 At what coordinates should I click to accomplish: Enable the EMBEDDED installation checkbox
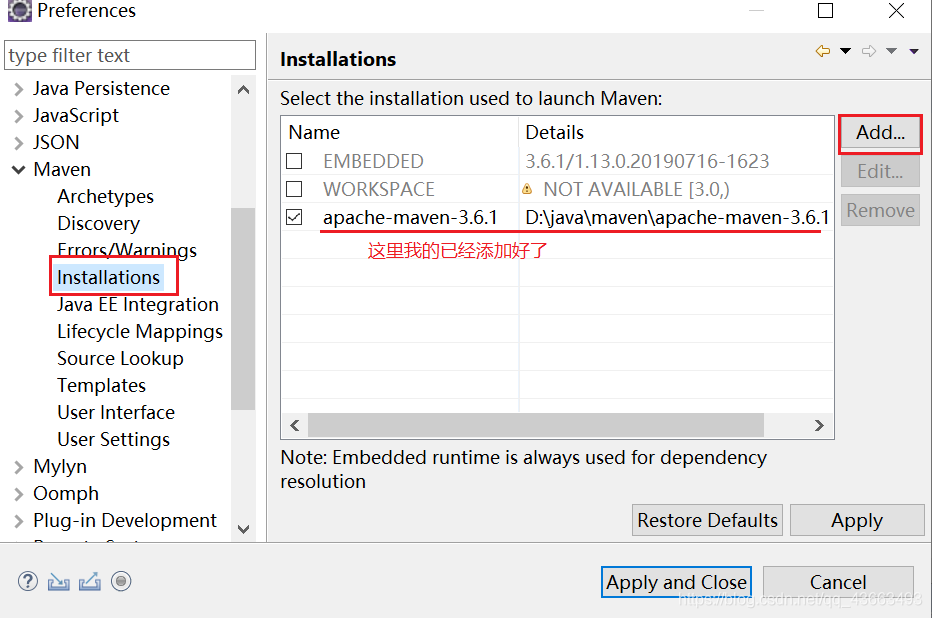click(294, 161)
